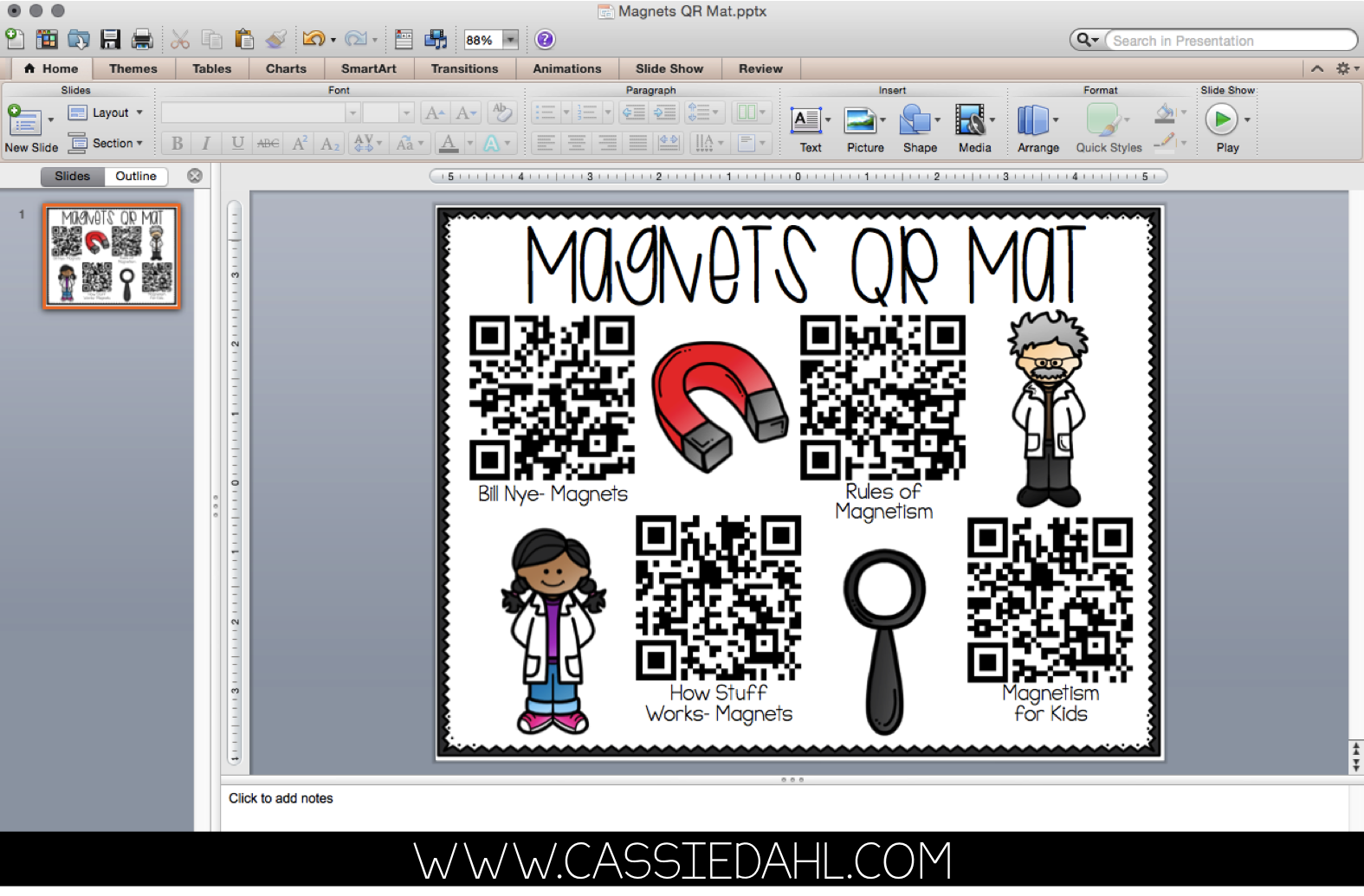Open the Layout dropdown

[x=105, y=113]
